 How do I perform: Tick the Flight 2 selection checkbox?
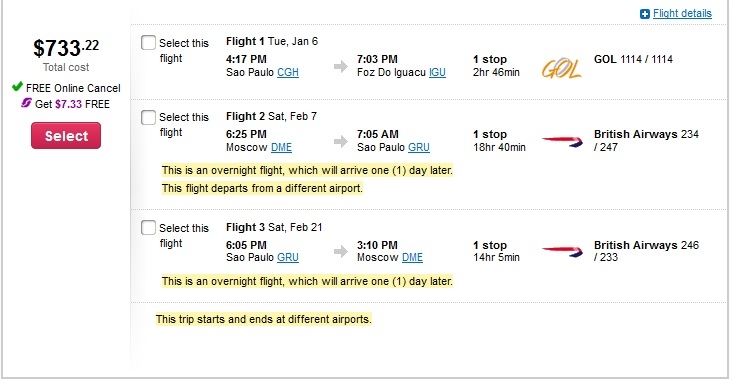coord(148,117)
